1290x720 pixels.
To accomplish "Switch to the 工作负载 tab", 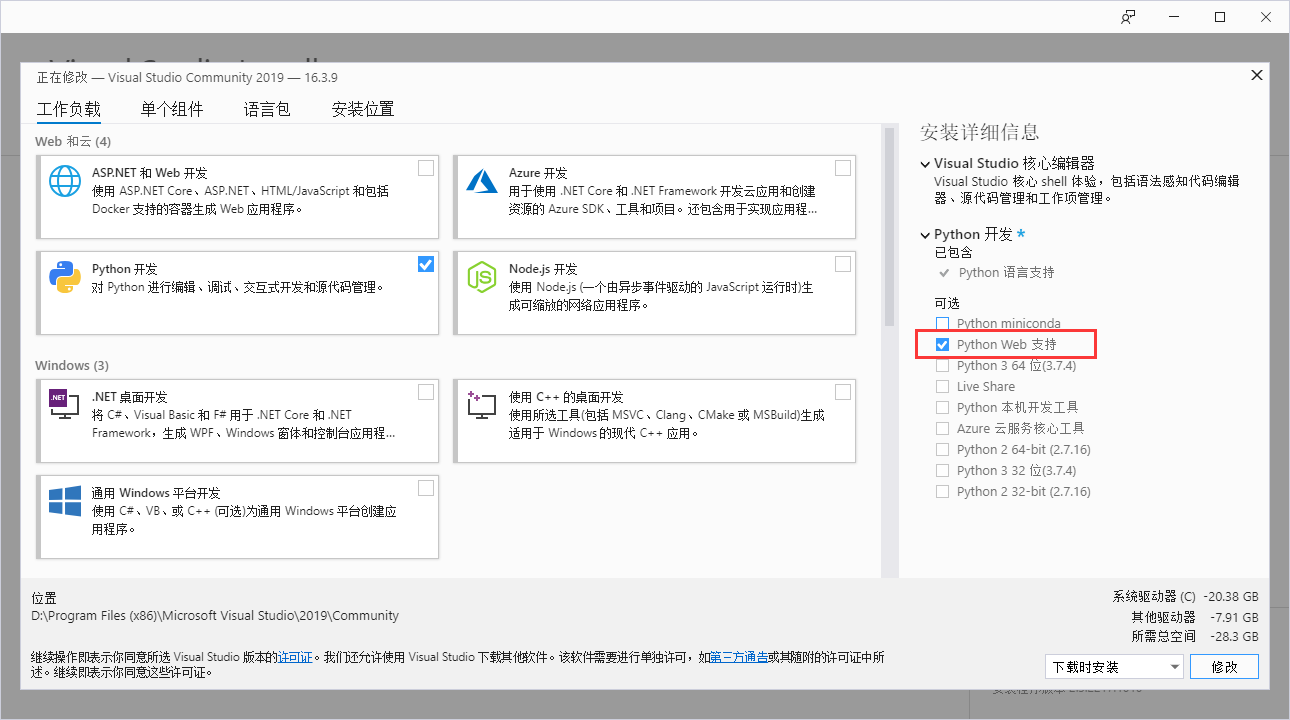I will 69,110.
